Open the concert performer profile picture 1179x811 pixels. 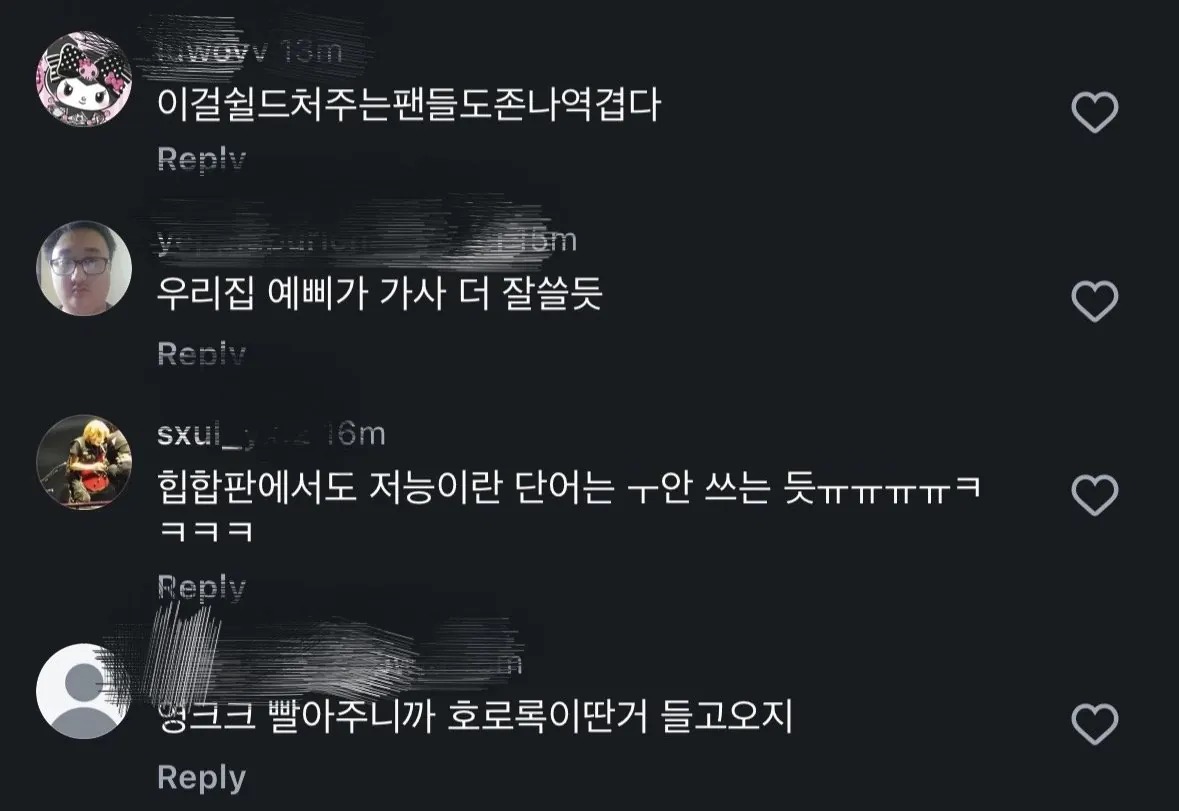click(83, 461)
